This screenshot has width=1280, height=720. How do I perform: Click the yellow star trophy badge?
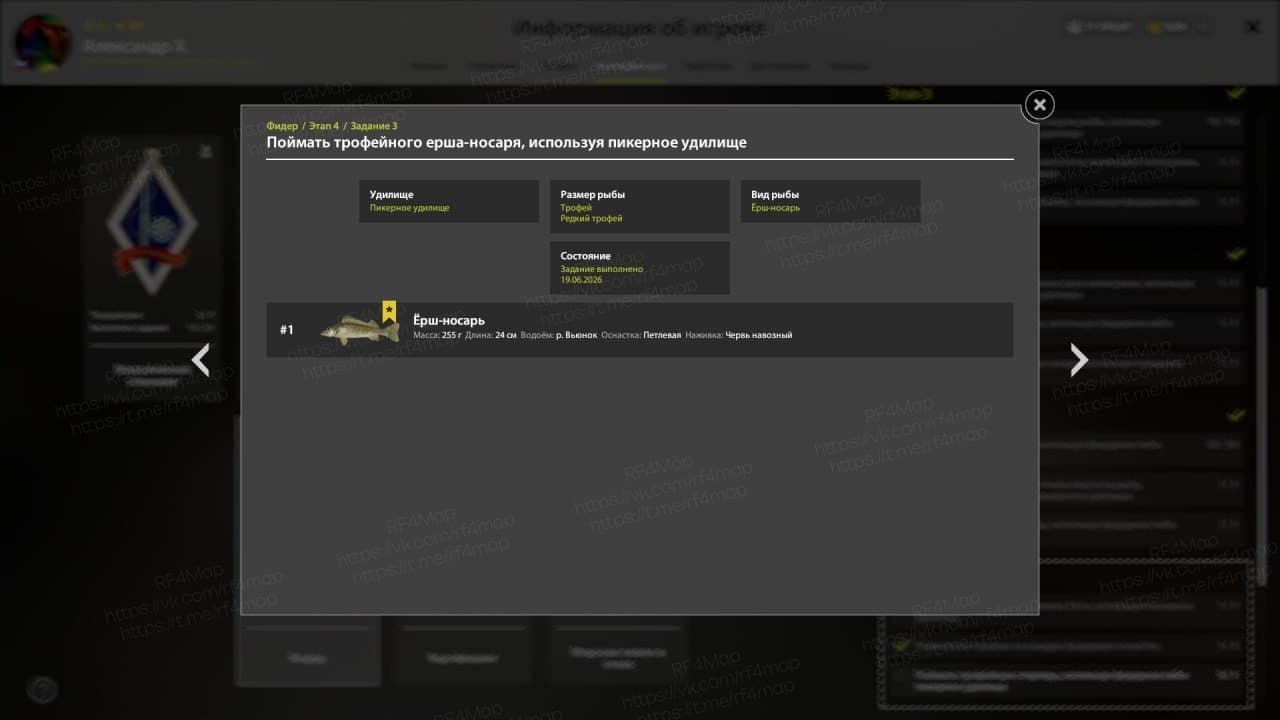pyautogui.click(x=389, y=311)
